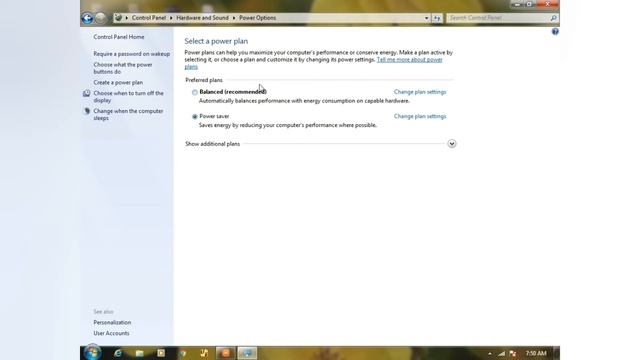
Task: Open Choose when to turn off the display
Action: click(129, 97)
